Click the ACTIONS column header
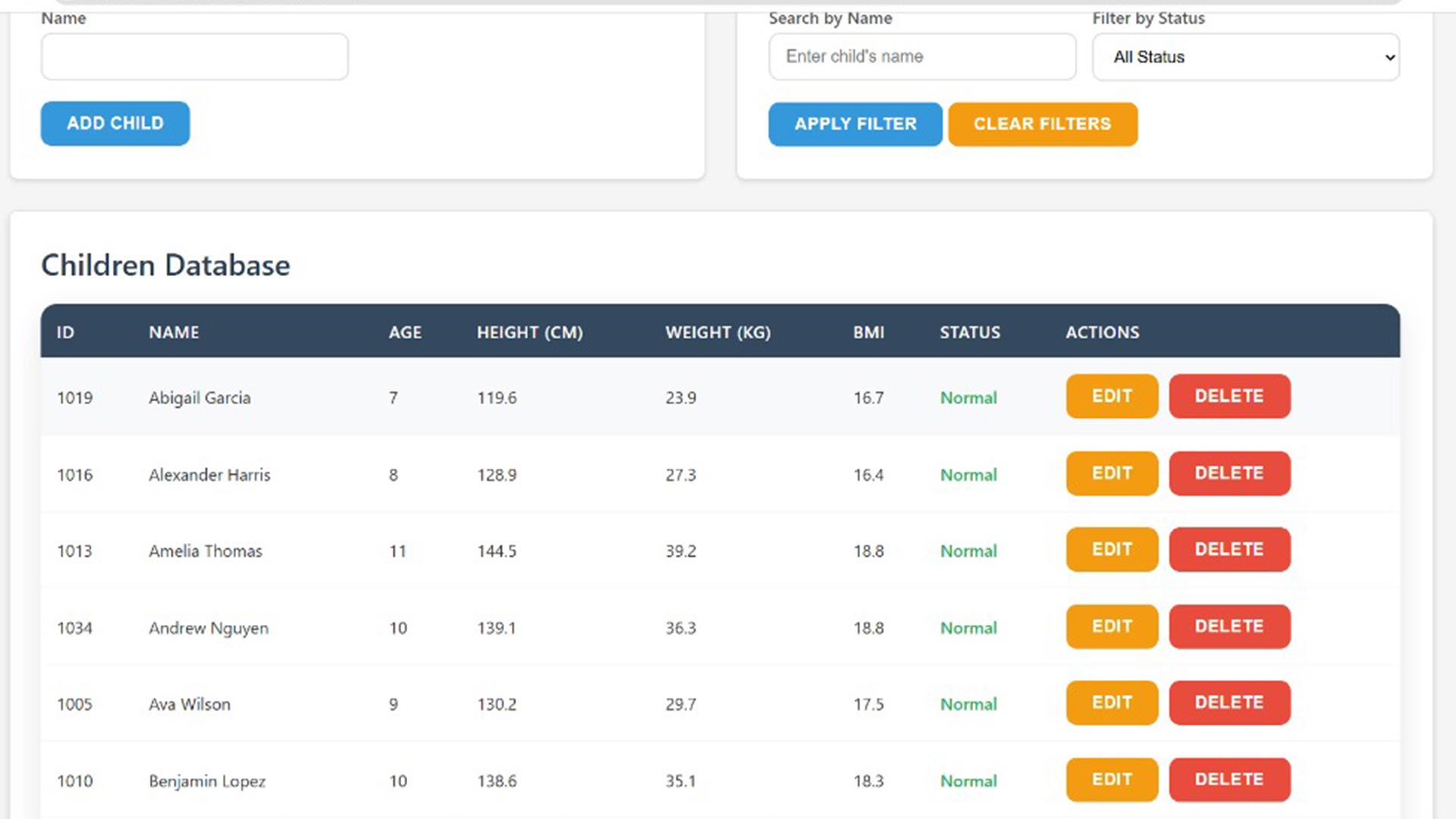Viewport: 1456px width, 819px height. [1102, 332]
